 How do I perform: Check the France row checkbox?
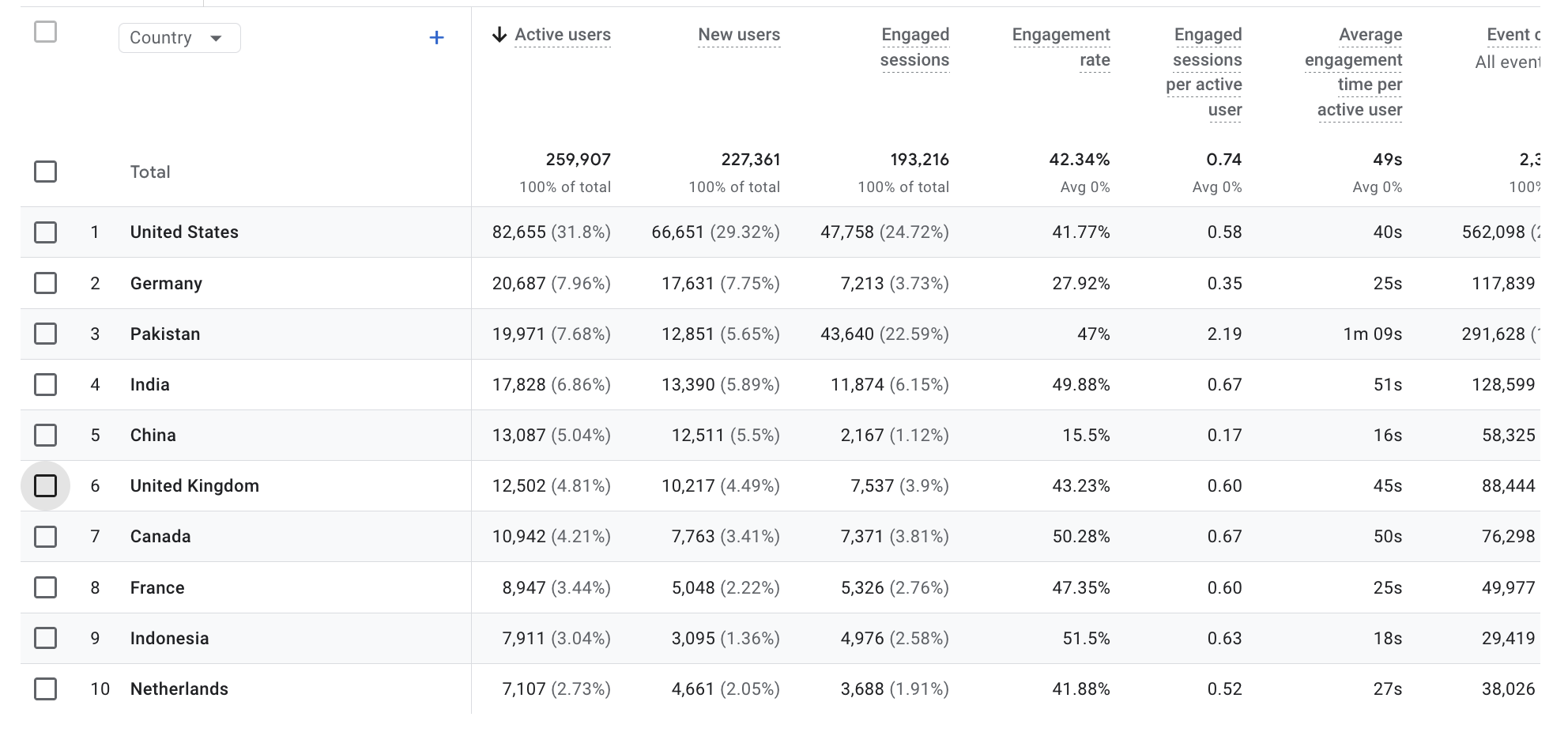(x=45, y=587)
